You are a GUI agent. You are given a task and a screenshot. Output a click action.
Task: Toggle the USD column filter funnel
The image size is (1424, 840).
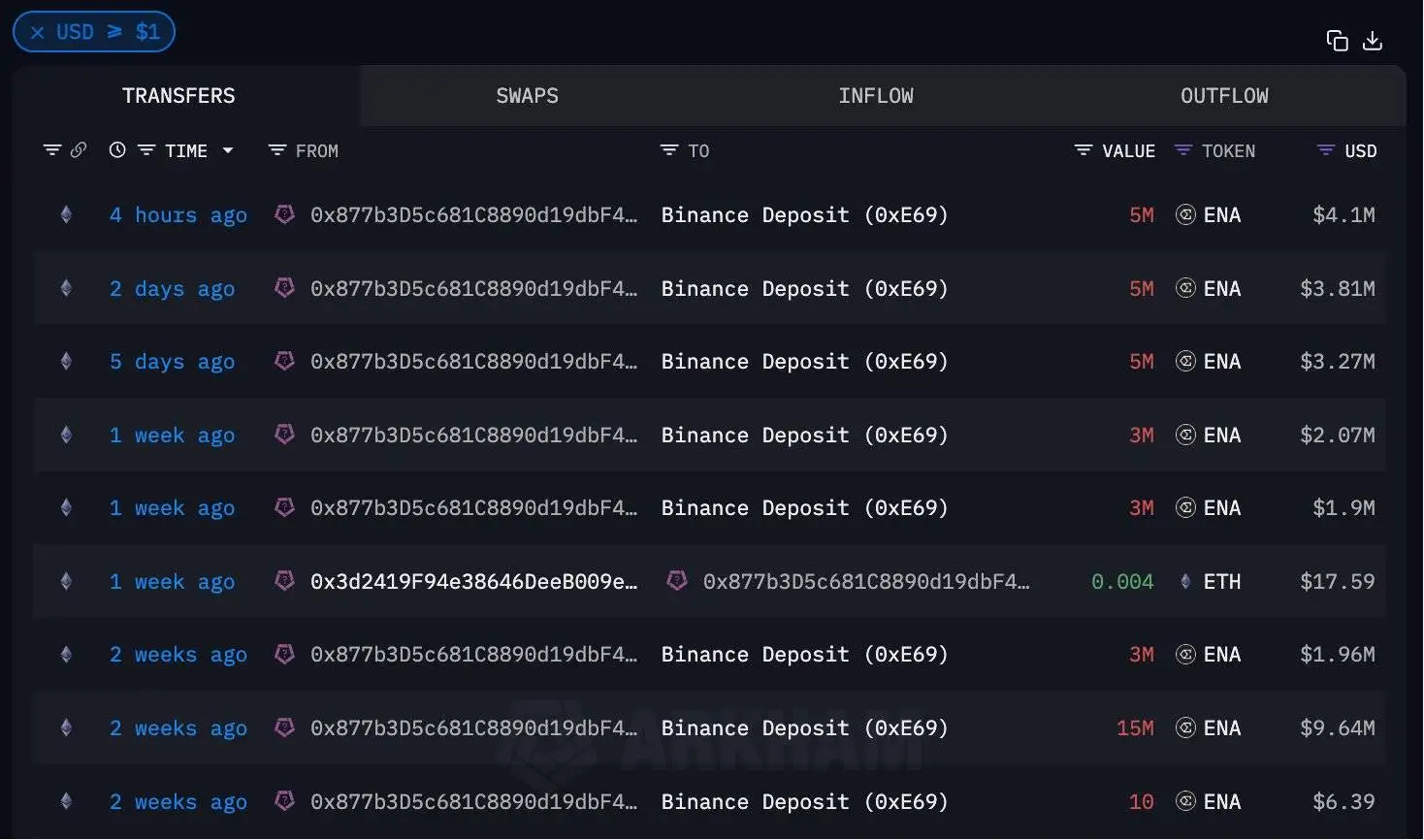pyautogui.click(x=1323, y=149)
